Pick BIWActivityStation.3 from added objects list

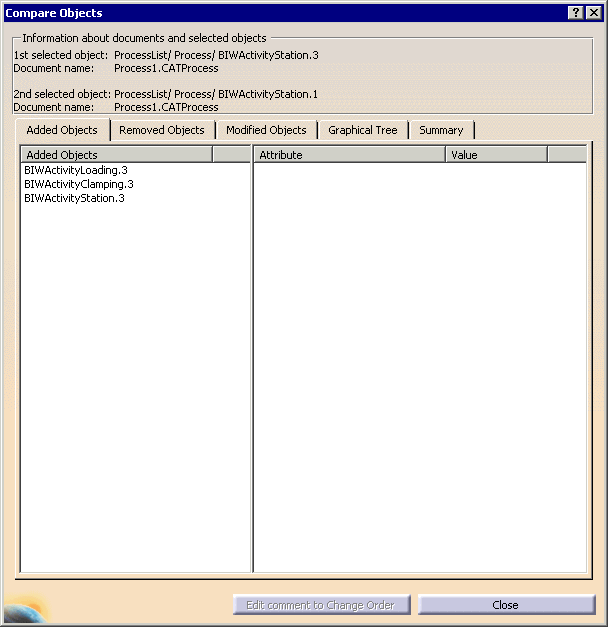click(74, 198)
